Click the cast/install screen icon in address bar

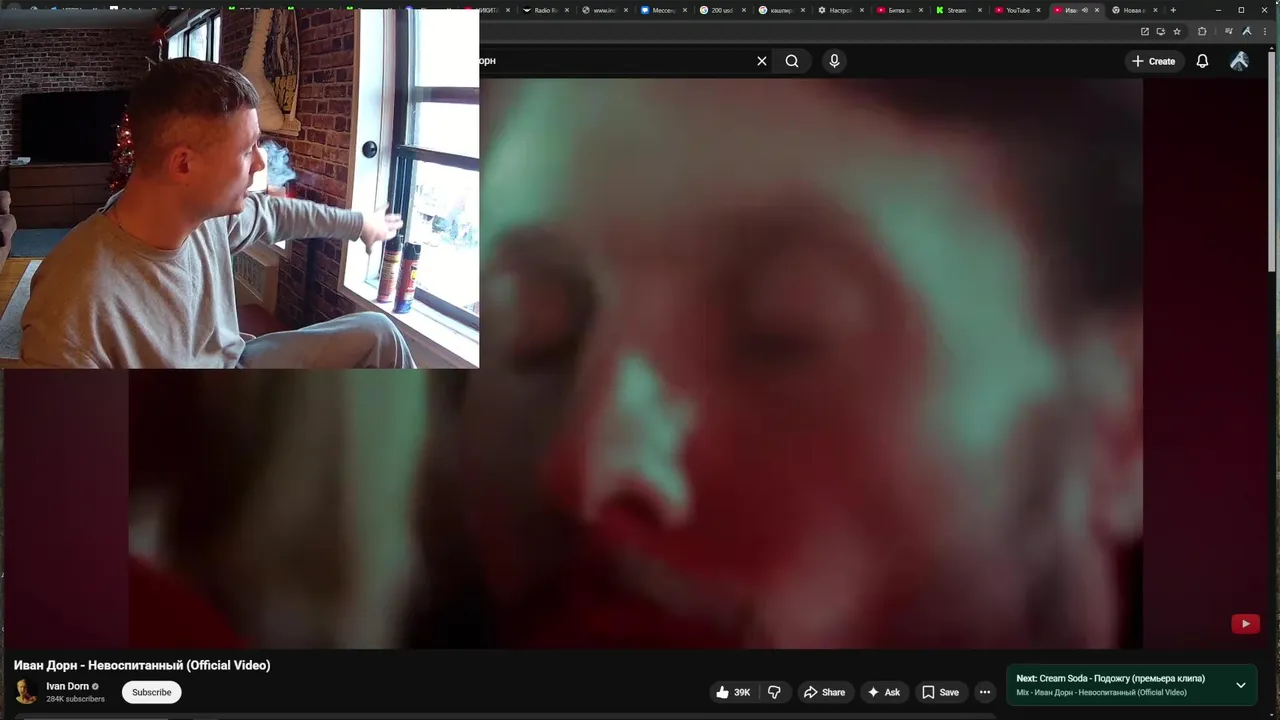point(1161,31)
